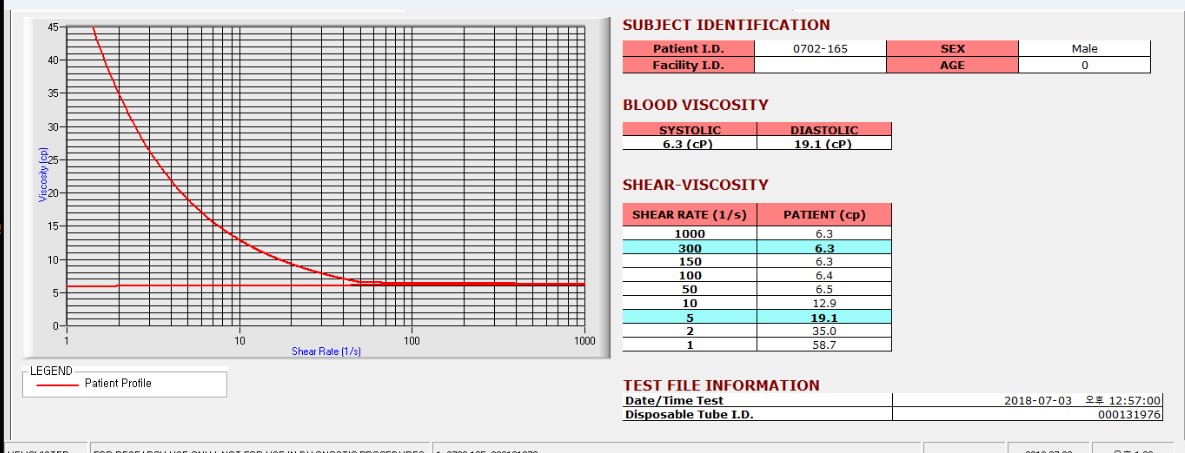Click the Shear Rate (1/s) axis label

[326, 352]
